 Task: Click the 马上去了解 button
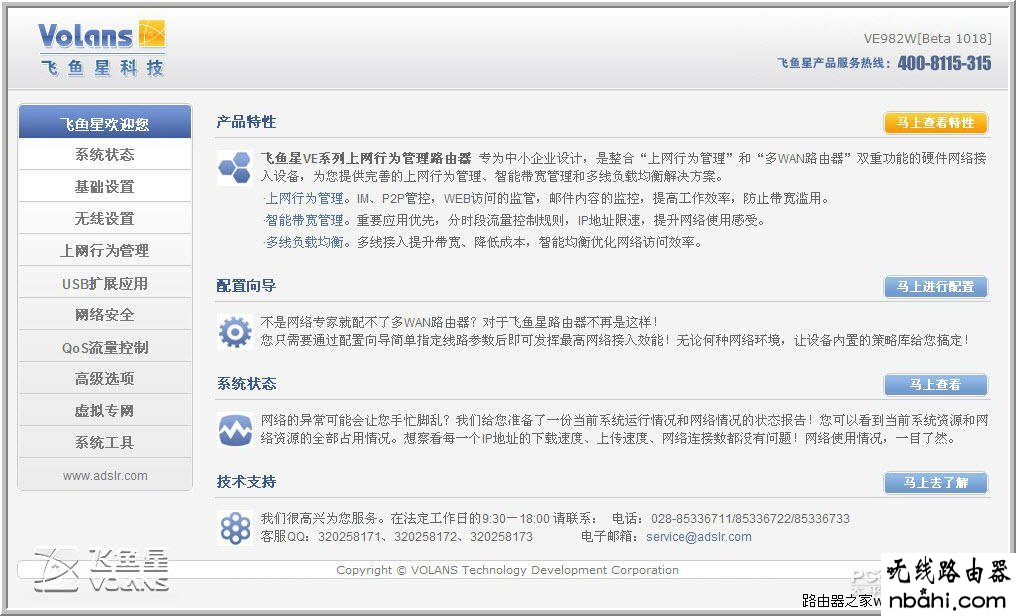tap(936, 483)
